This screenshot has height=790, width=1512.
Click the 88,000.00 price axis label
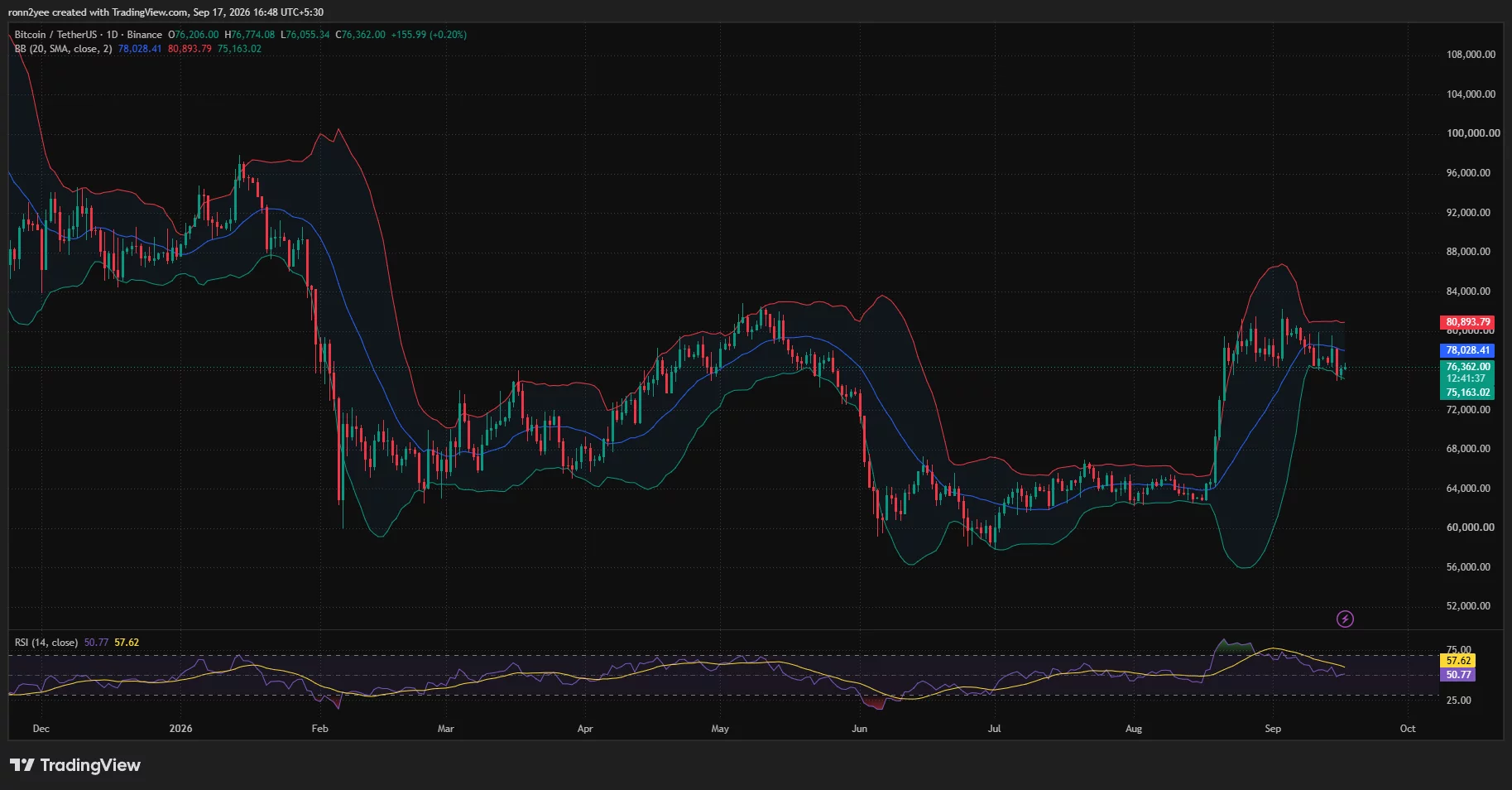[x=1468, y=252]
